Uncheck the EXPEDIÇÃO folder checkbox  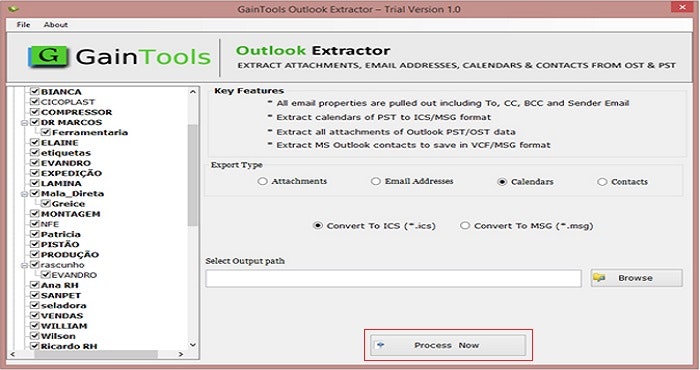click(x=35, y=173)
